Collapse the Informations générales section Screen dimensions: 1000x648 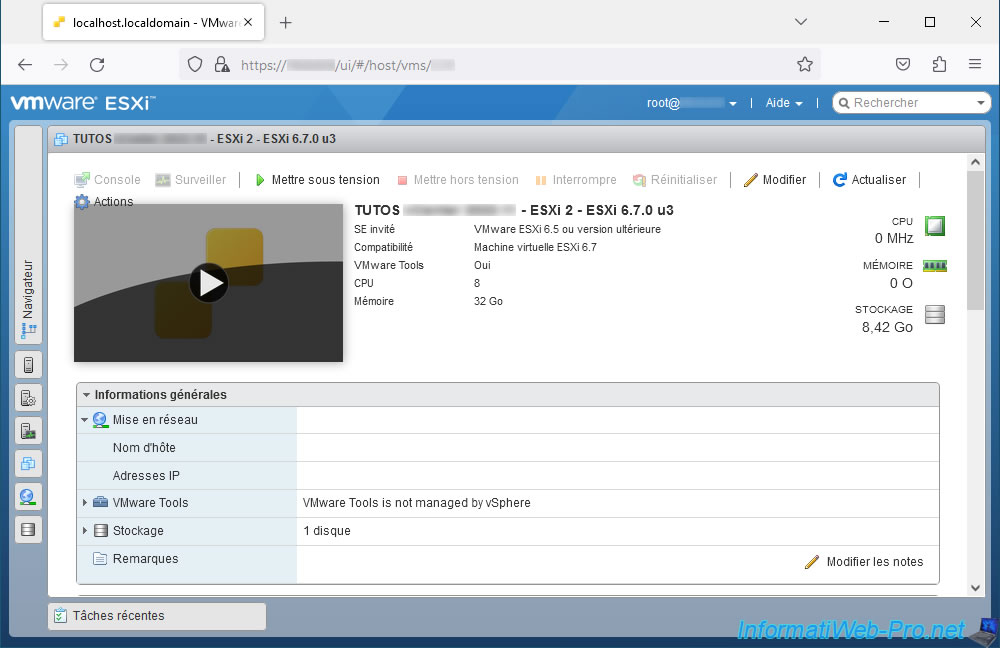click(x=87, y=395)
